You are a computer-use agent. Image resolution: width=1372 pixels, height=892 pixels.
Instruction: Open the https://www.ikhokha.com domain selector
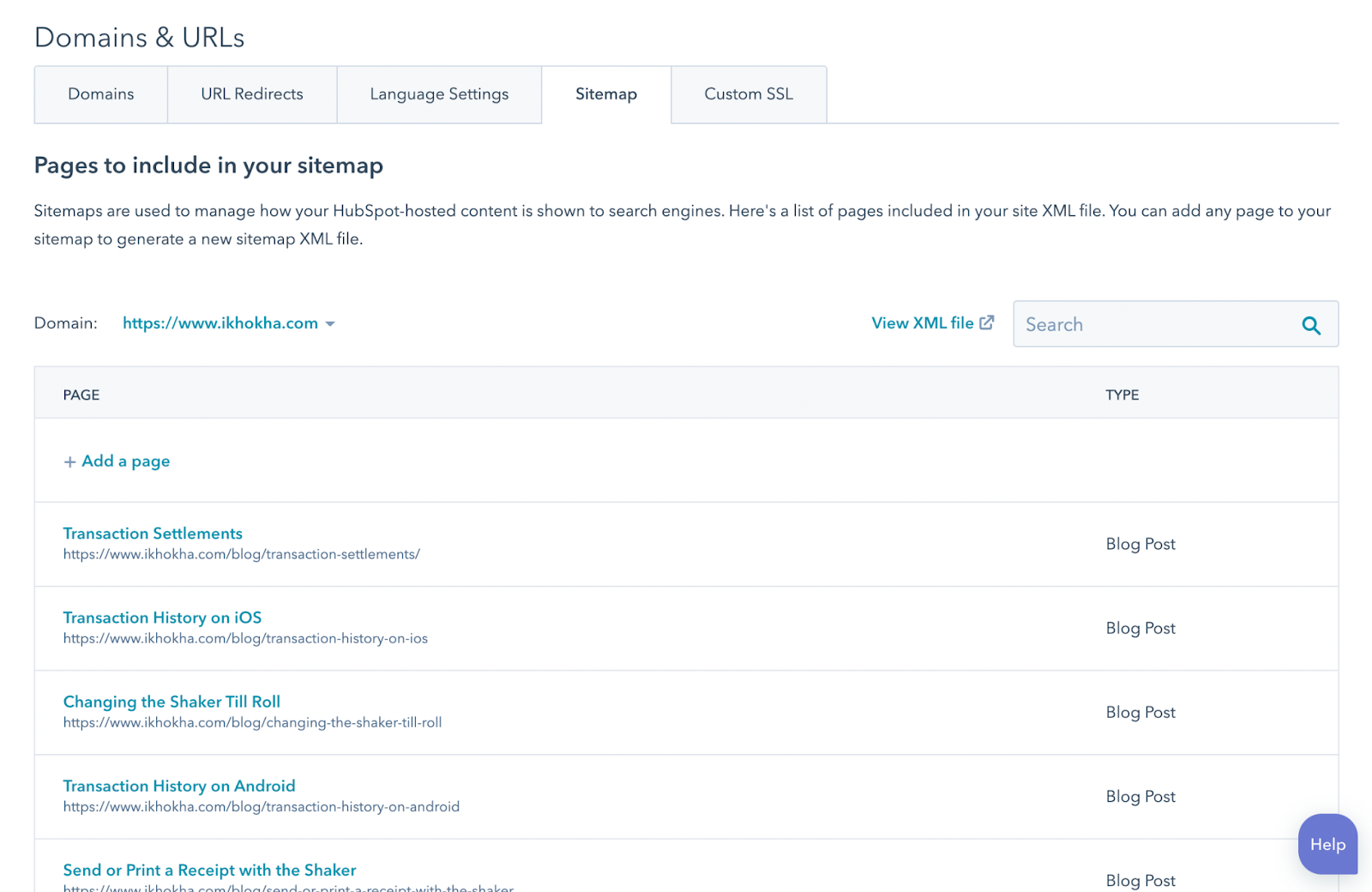(x=220, y=323)
